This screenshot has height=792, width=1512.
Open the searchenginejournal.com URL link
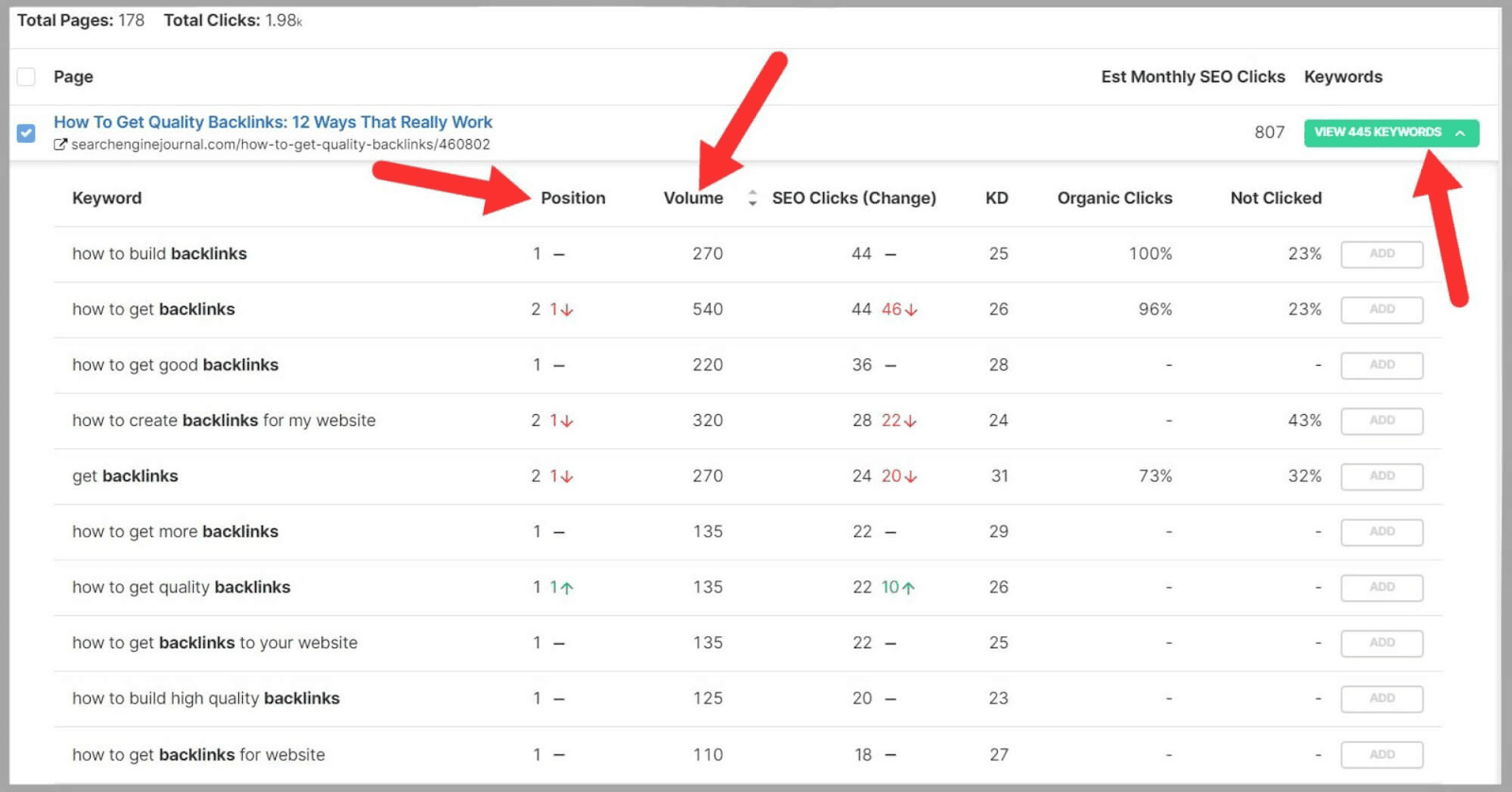coord(281,145)
